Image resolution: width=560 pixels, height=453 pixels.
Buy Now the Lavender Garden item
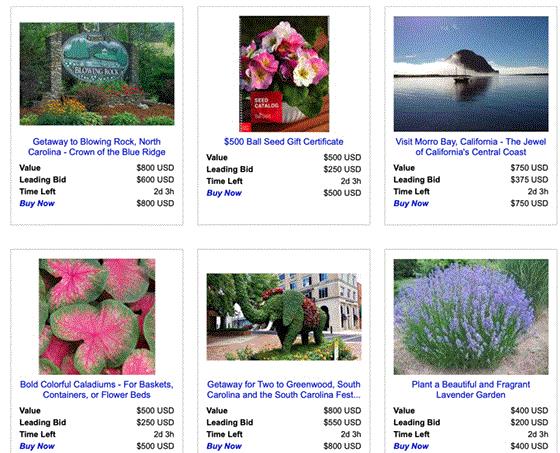(x=411, y=446)
